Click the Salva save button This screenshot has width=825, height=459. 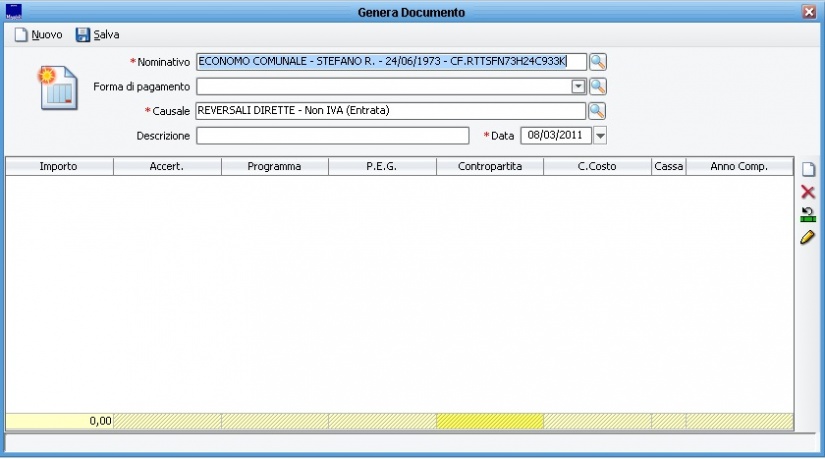point(97,35)
